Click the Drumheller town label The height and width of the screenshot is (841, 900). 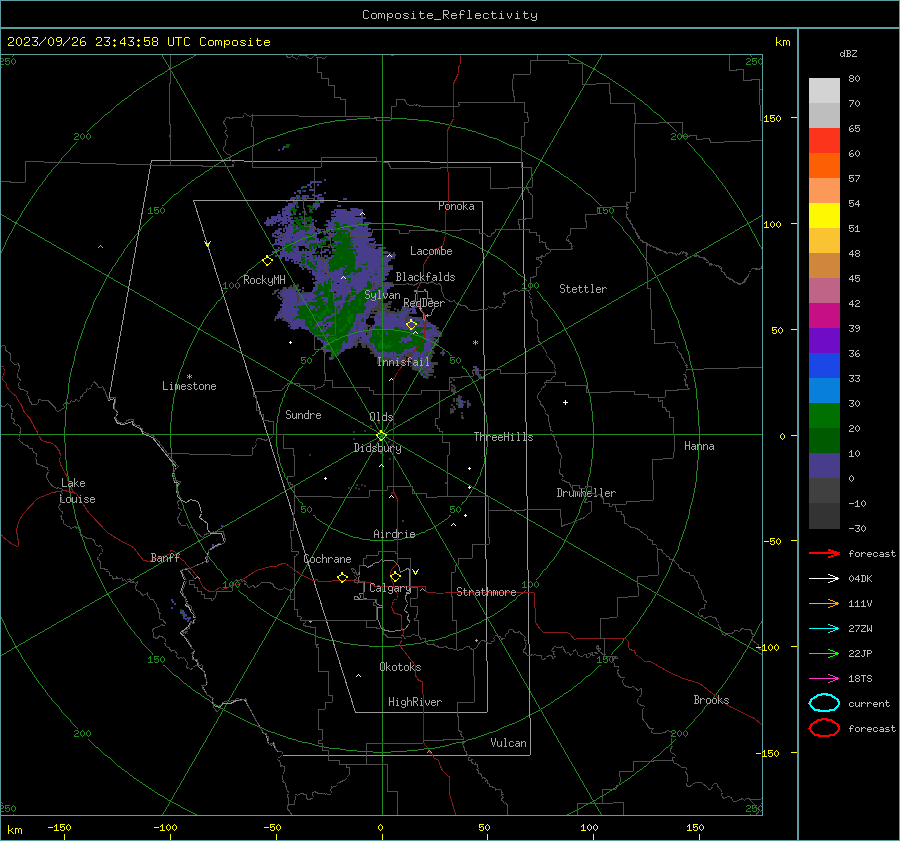click(586, 493)
